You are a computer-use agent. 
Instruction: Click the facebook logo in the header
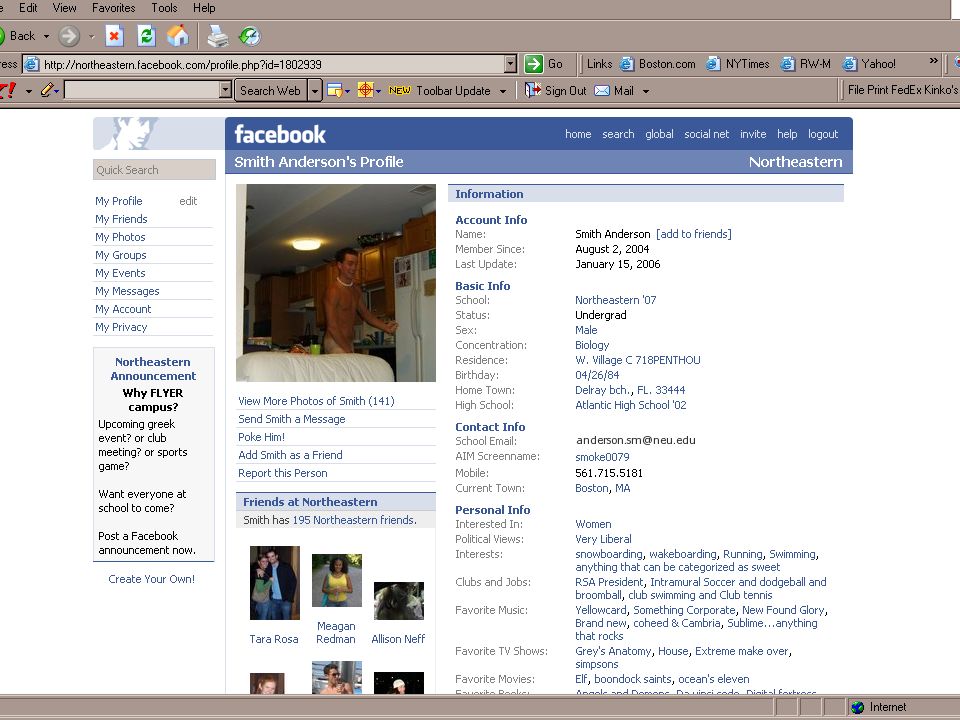click(280, 134)
